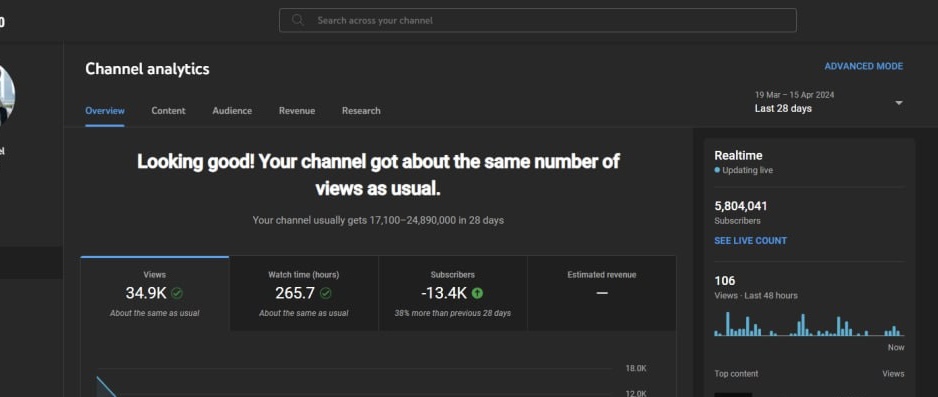This screenshot has width=938, height=397.
Task: Click the '17,100–24,890,000 in 28 days' text
Action: coord(437,220)
